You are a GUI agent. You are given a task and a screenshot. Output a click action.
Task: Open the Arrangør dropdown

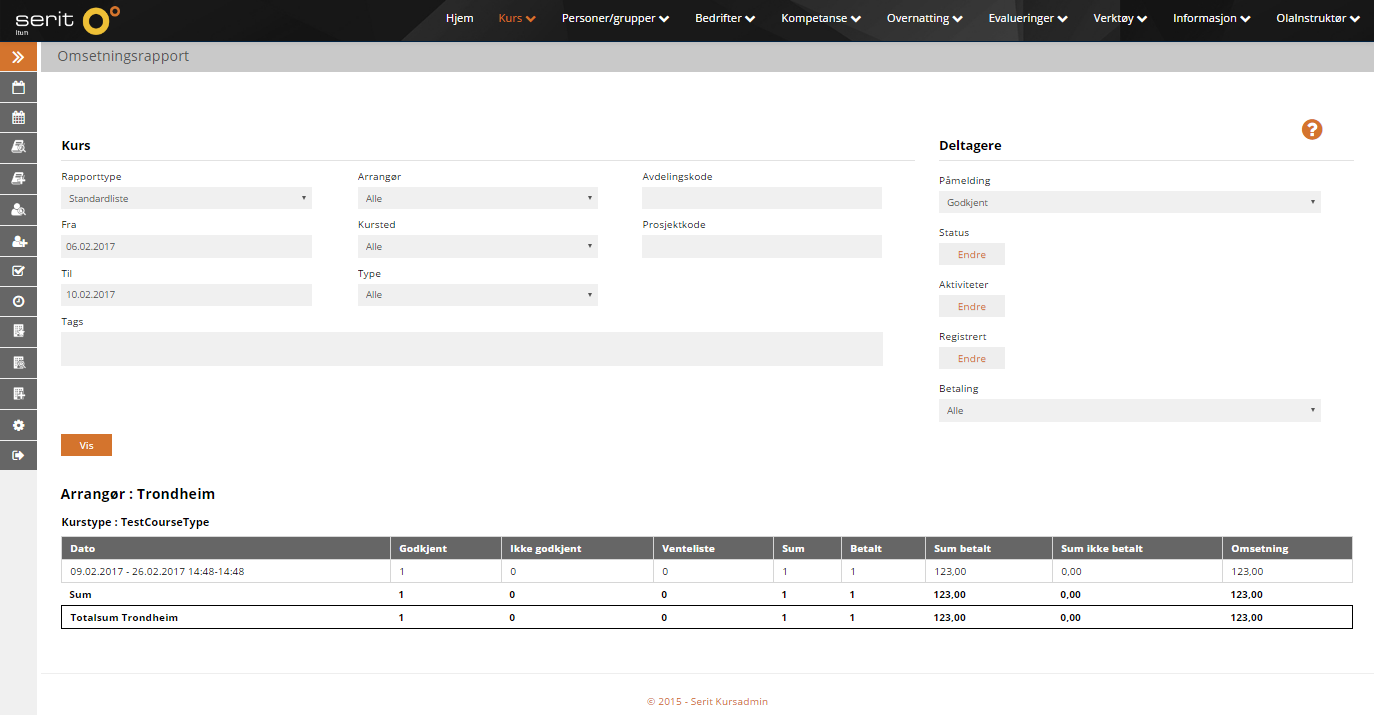coord(478,198)
